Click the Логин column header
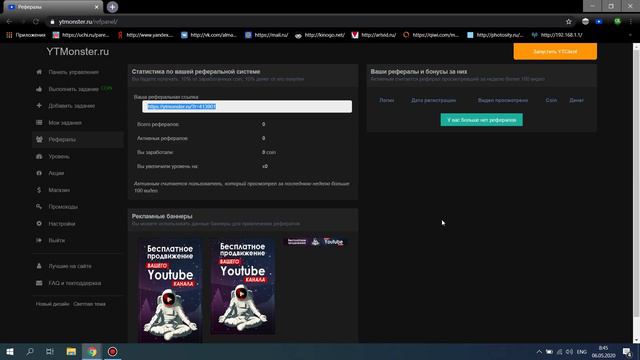640x360 pixels. click(x=387, y=100)
